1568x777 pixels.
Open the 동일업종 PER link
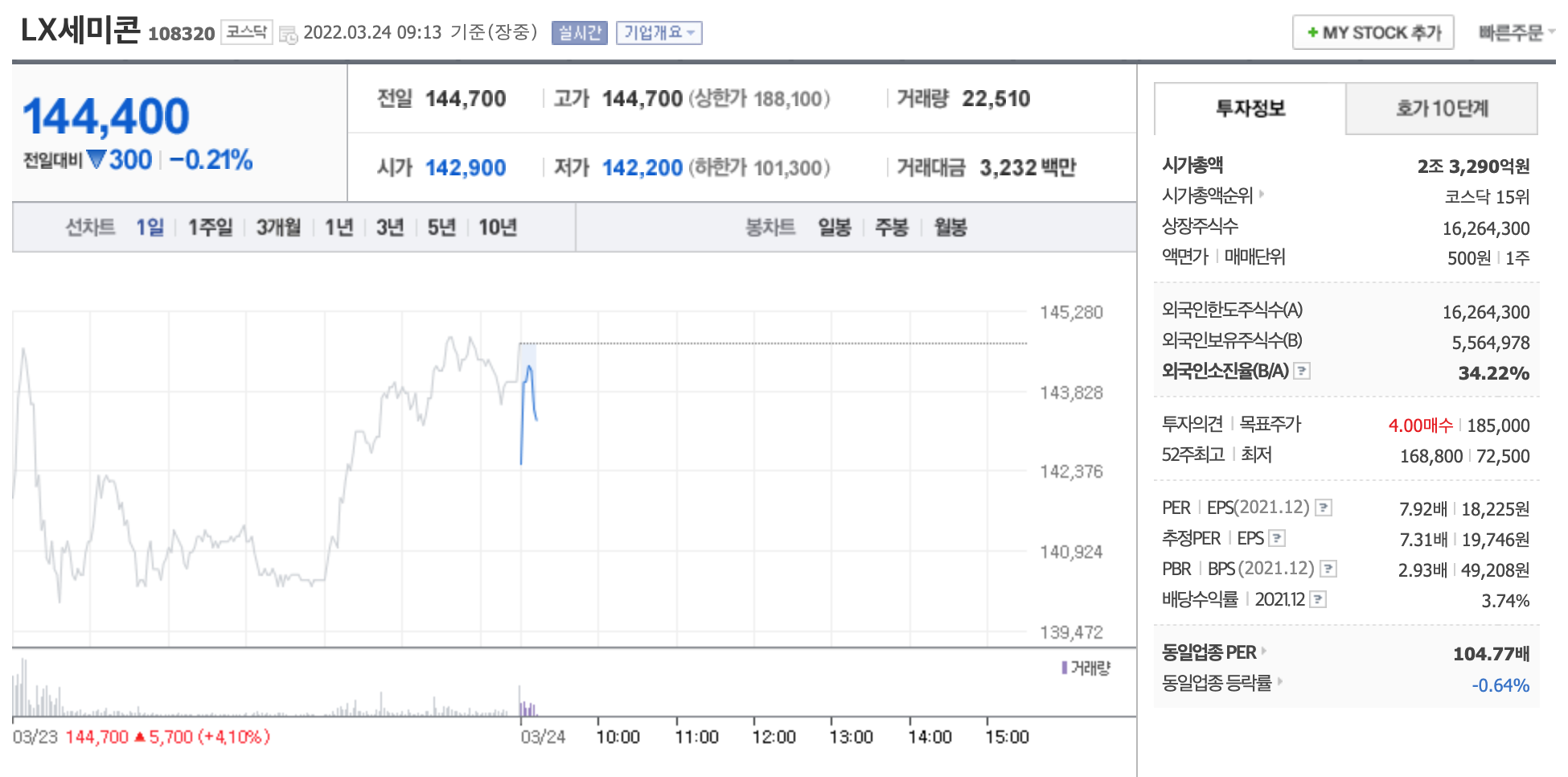click(x=1209, y=652)
